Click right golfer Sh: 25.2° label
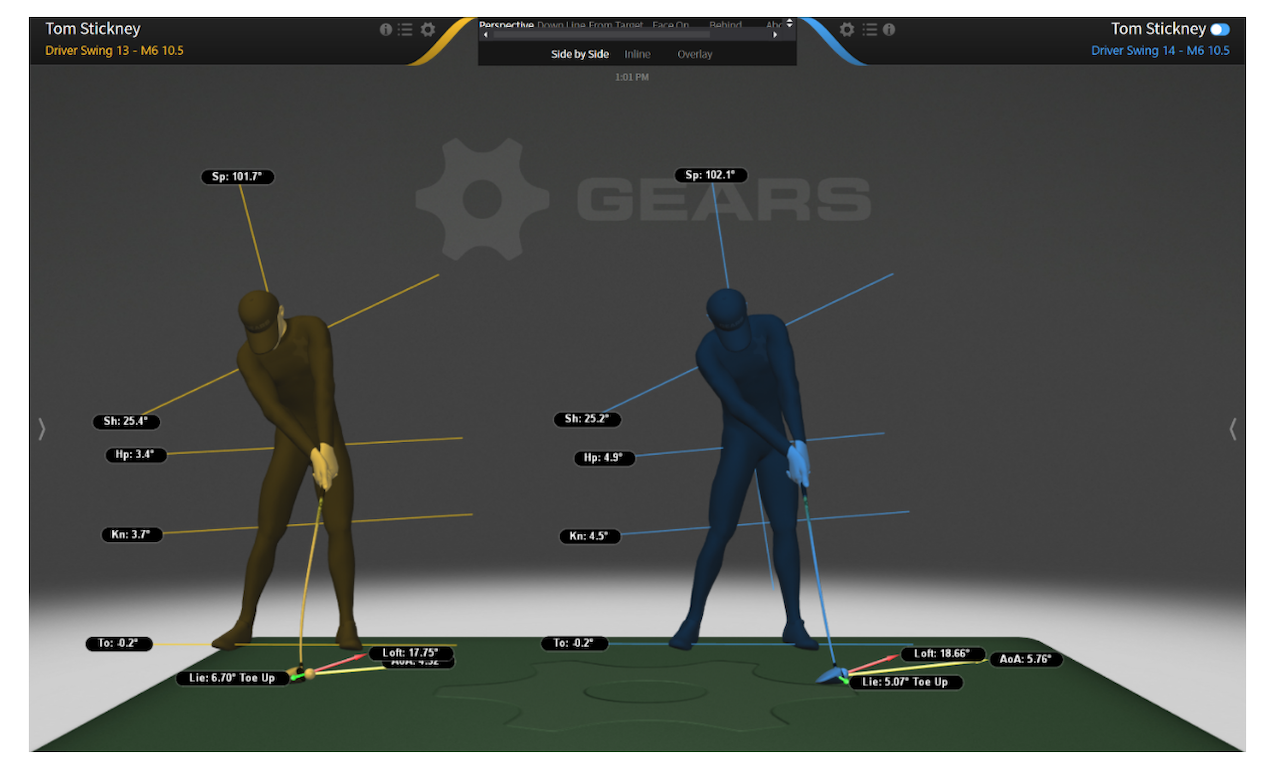Viewport: 1269px width, 768px height. point(587,419)
